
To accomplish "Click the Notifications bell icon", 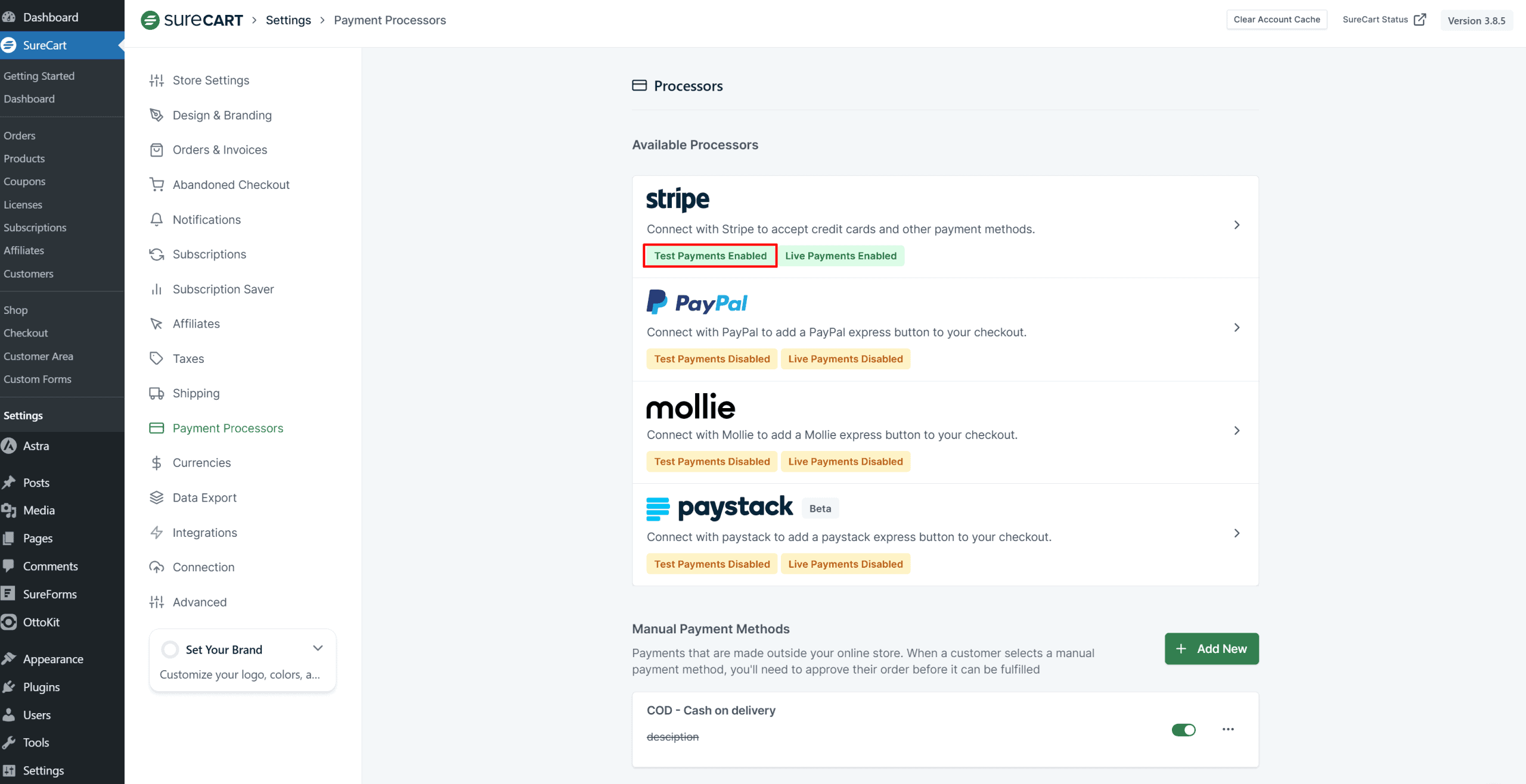I will (x=156, y=220).
